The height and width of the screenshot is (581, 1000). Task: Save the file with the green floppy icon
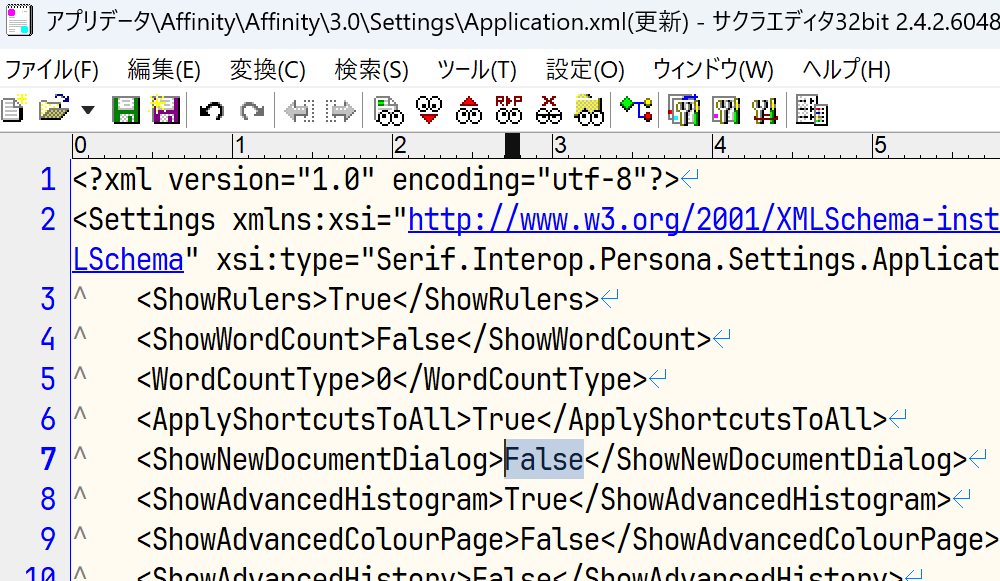coord(126,110)
